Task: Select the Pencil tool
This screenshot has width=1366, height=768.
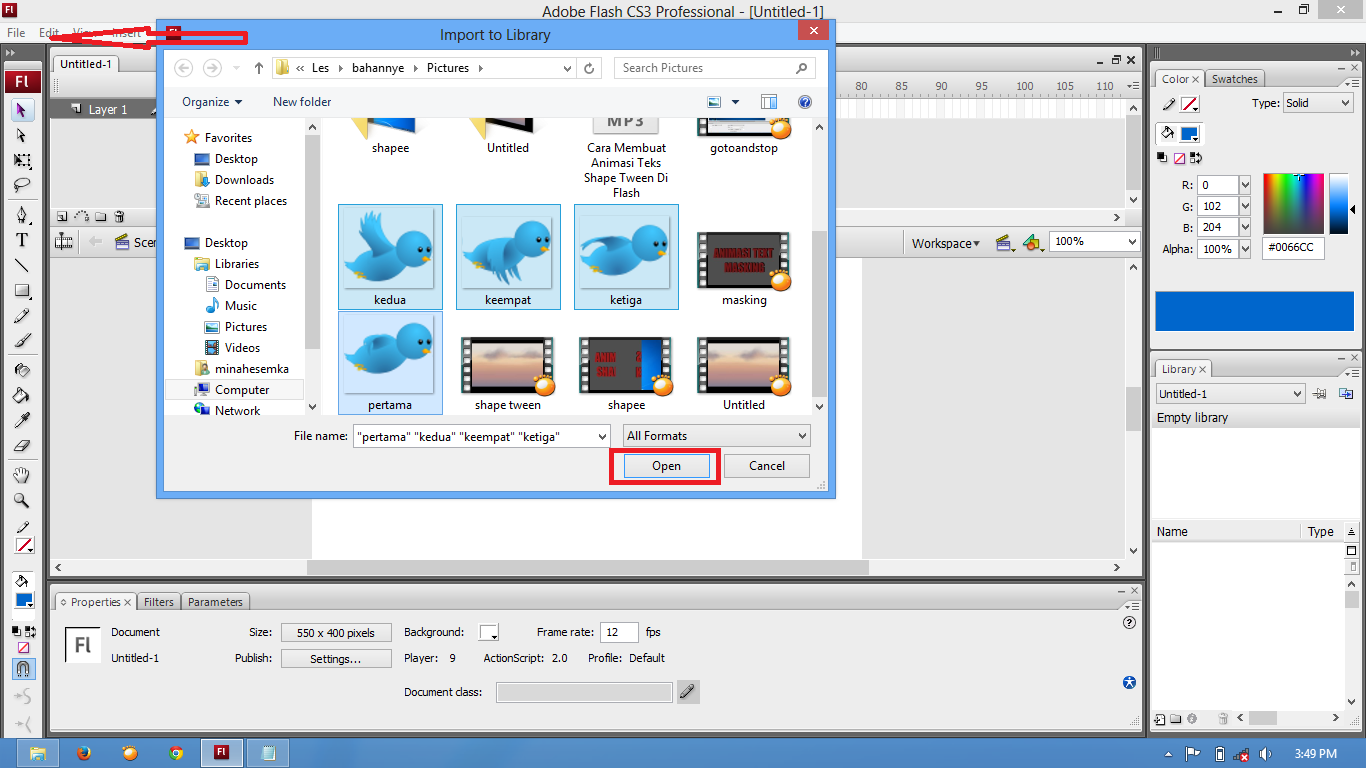Action: [x=22, y=316]
